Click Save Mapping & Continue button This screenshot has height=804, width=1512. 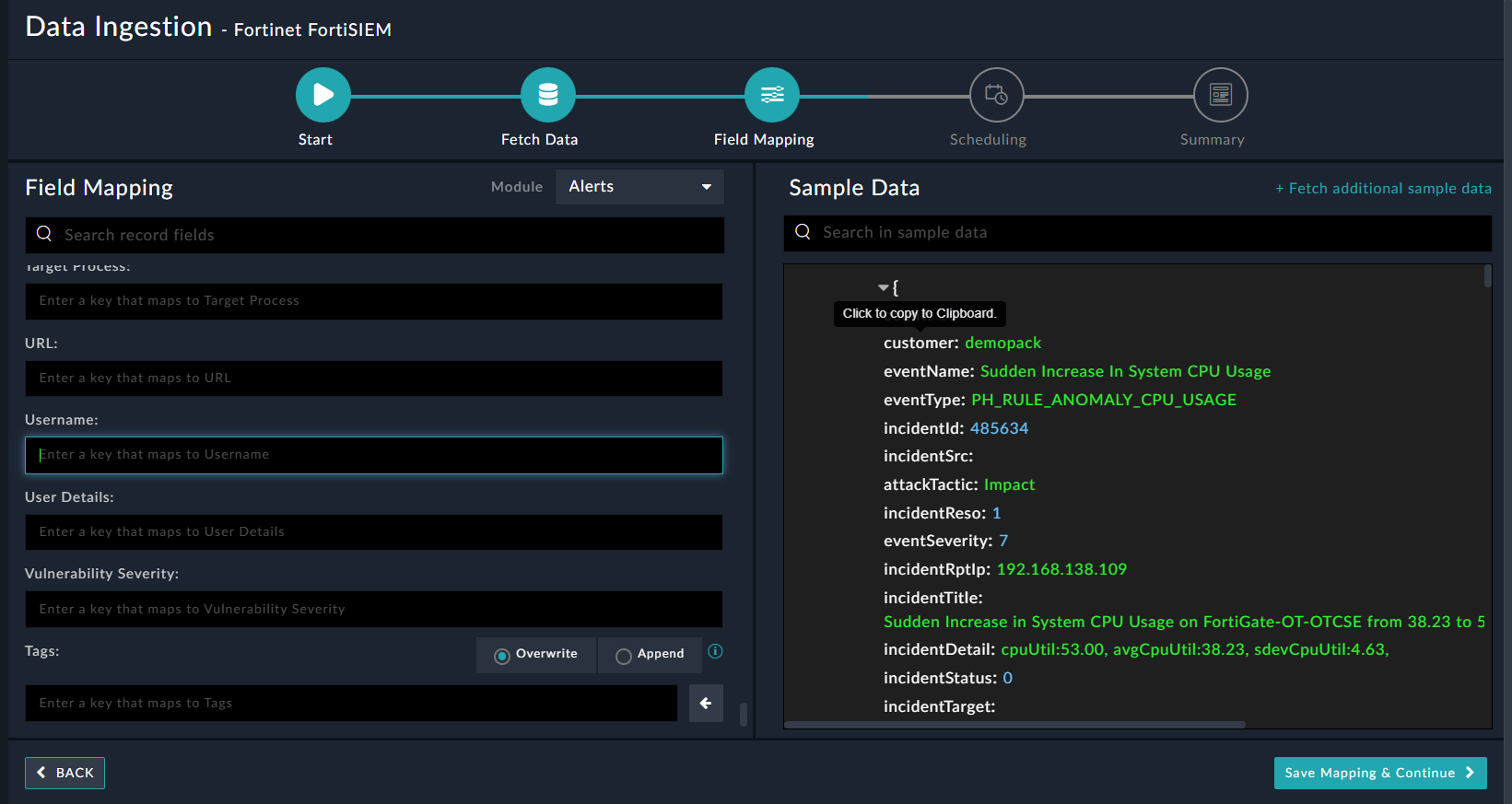1379,773
